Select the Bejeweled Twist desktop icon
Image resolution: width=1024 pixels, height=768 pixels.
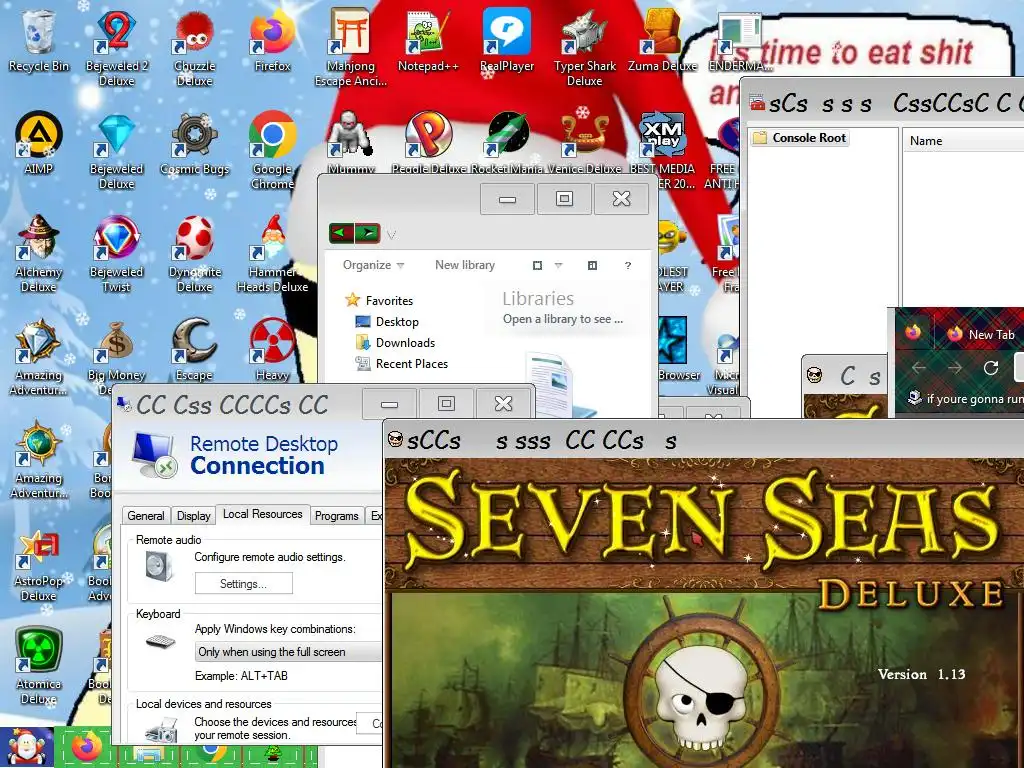click(x=116, y=253)
